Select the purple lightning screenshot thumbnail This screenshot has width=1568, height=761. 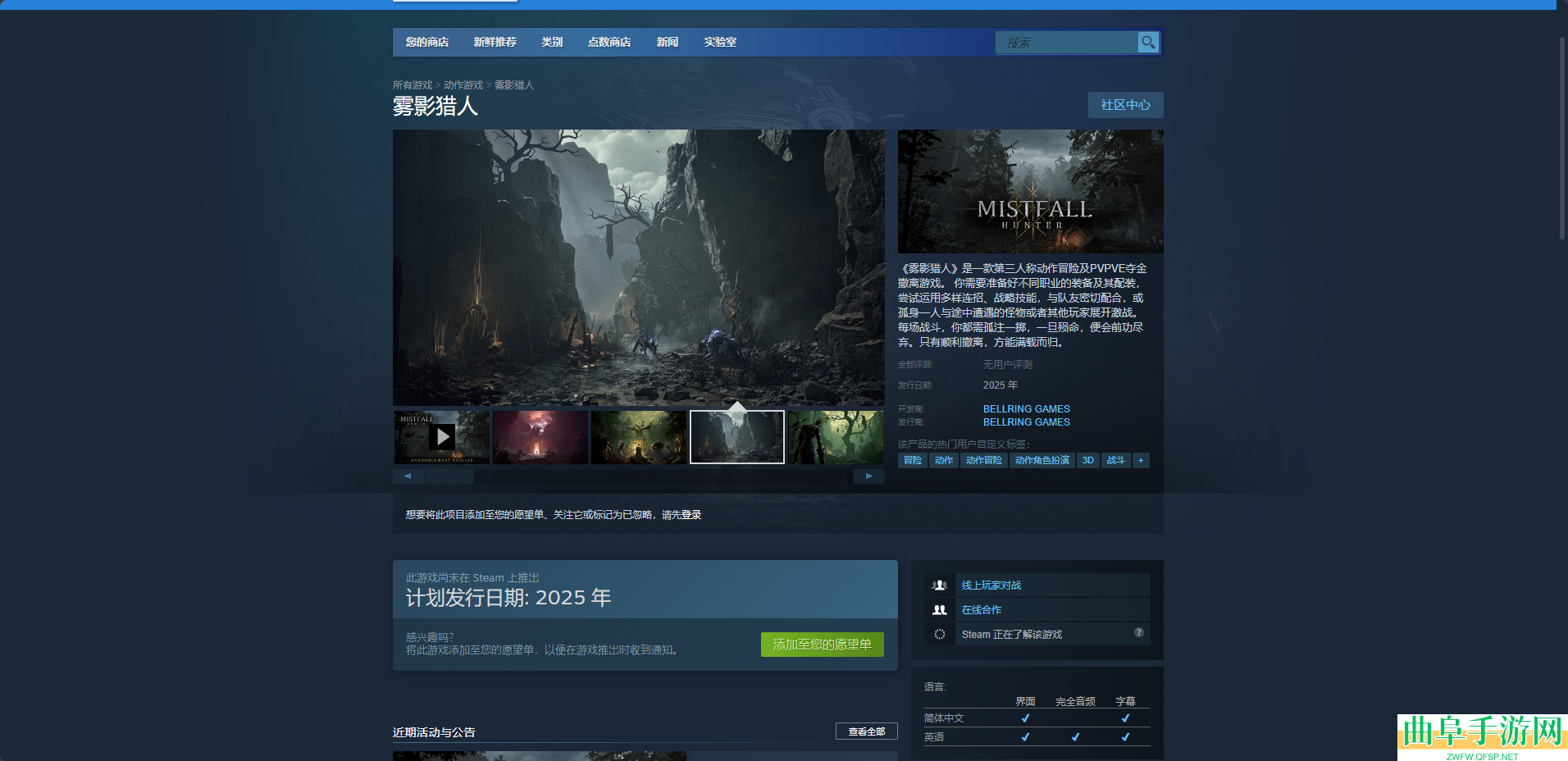[540, 437]
